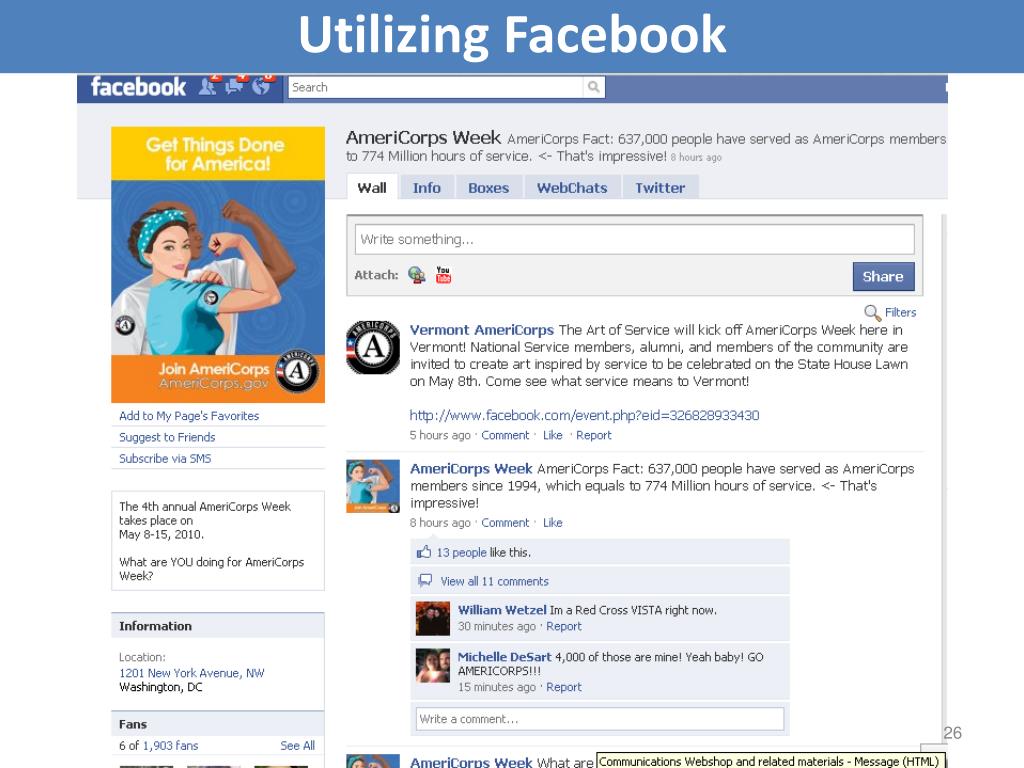1024x768 pixels.
Task: Click the Get Things Done poster image
Action: (x=218, y=264)
